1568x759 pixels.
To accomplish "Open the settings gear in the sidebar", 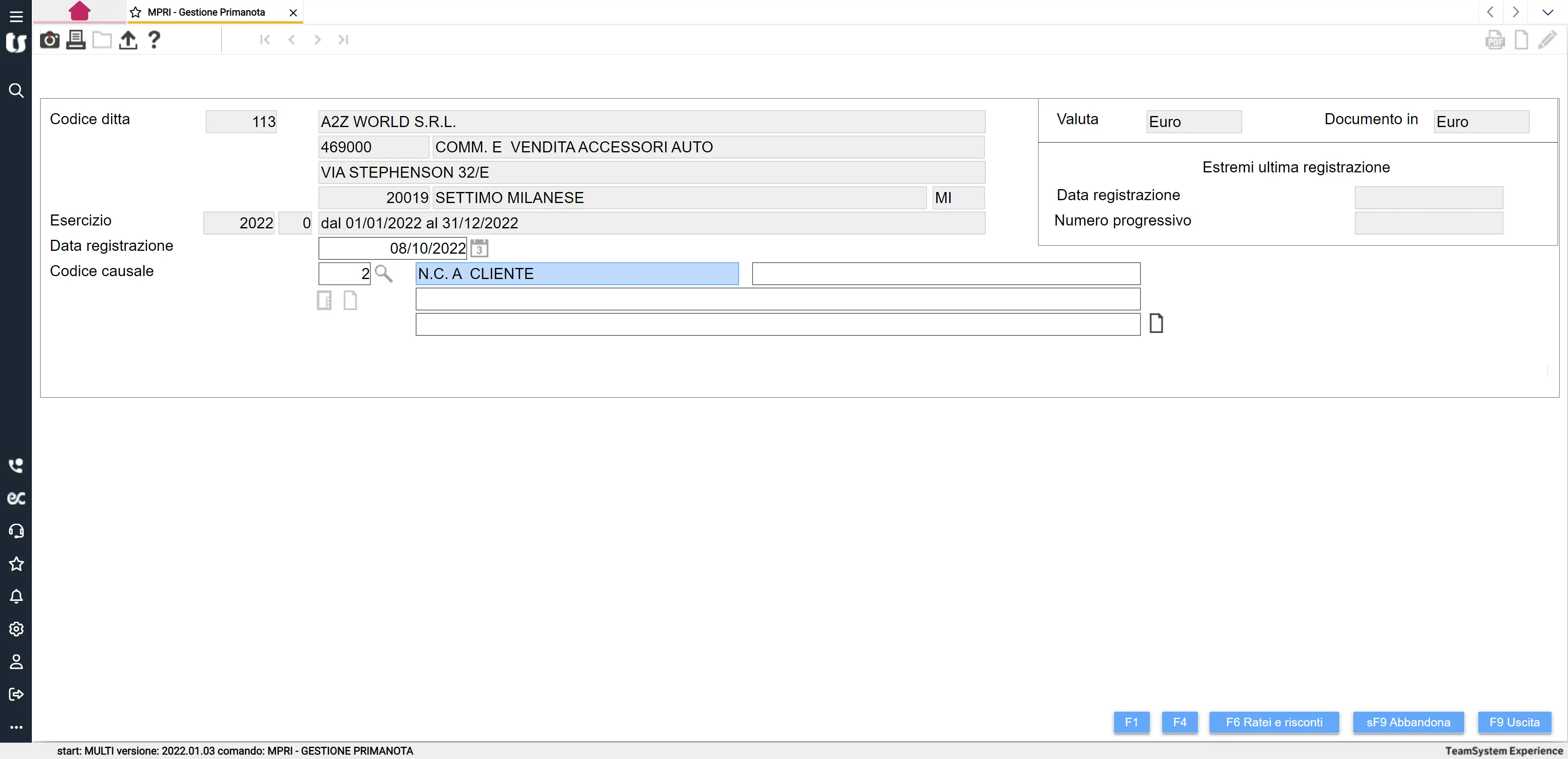I will pos(16,629).
